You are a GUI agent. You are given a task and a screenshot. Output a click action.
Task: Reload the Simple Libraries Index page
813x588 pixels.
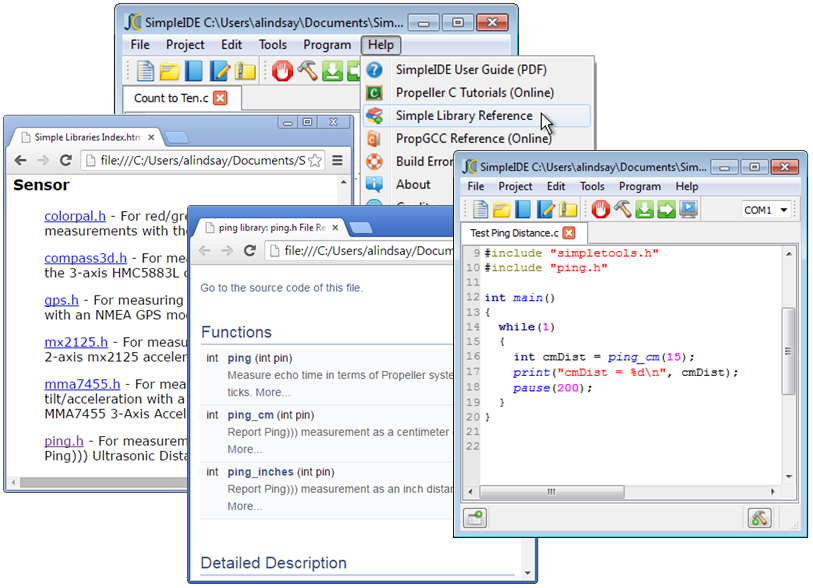[66, 160]
